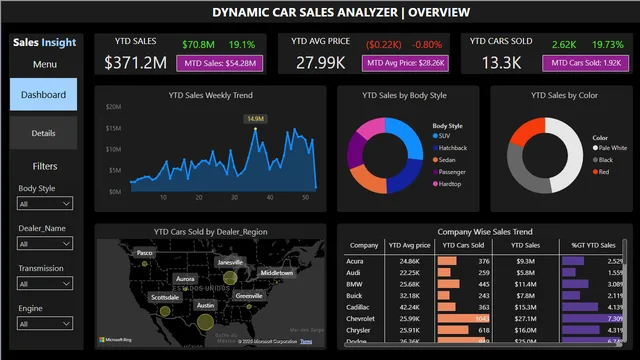Click the MTD Cars Sold: 1.92K badge
Screen dimensions: 640x360
point(586,63)
